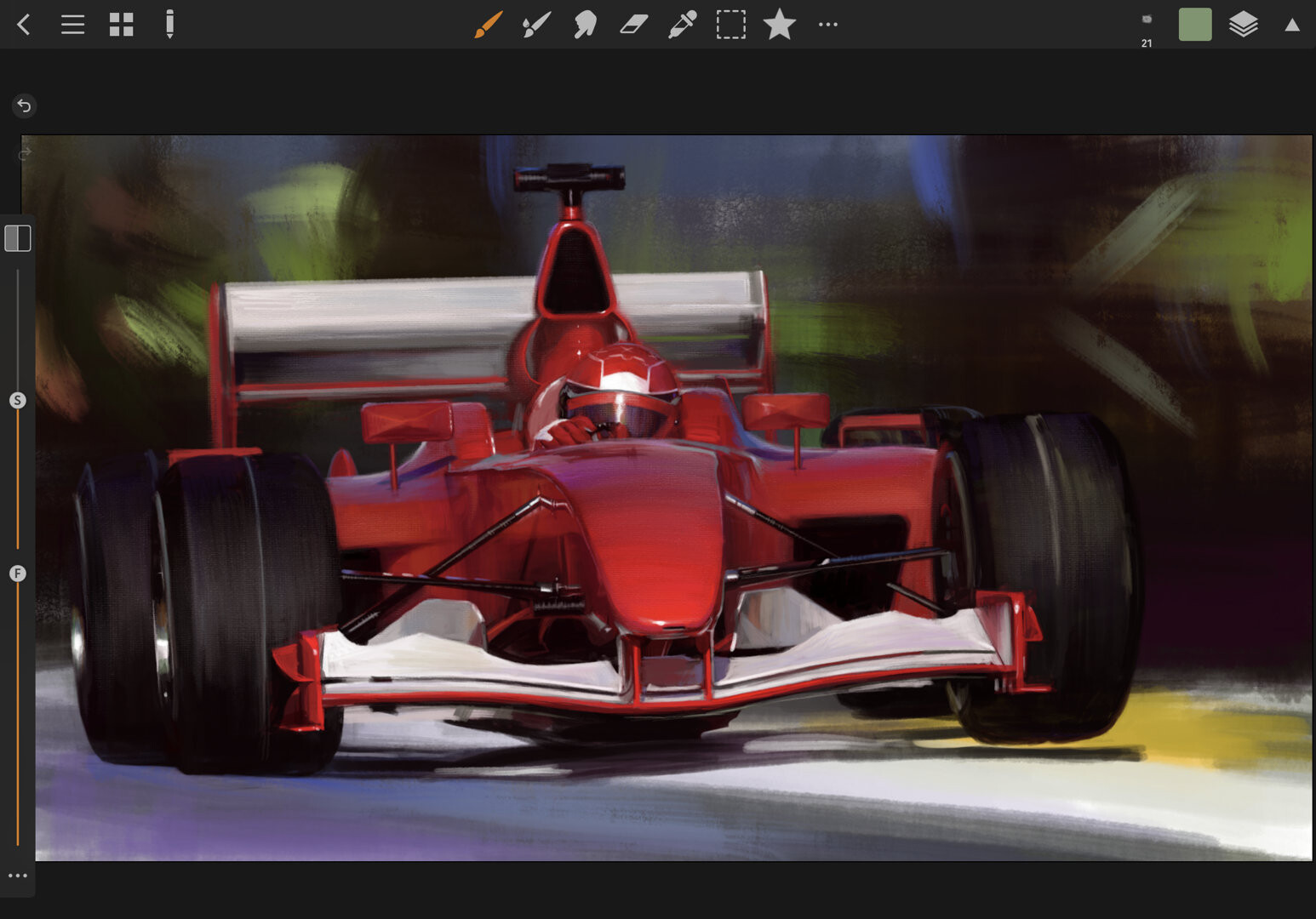Activate the rectangular Selection tool
Viewport: 1316px width, 919px height.
tap(731, 25)
